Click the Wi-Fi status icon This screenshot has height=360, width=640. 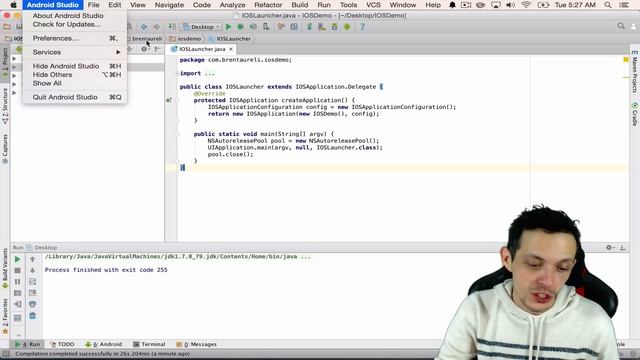(526, 5)
